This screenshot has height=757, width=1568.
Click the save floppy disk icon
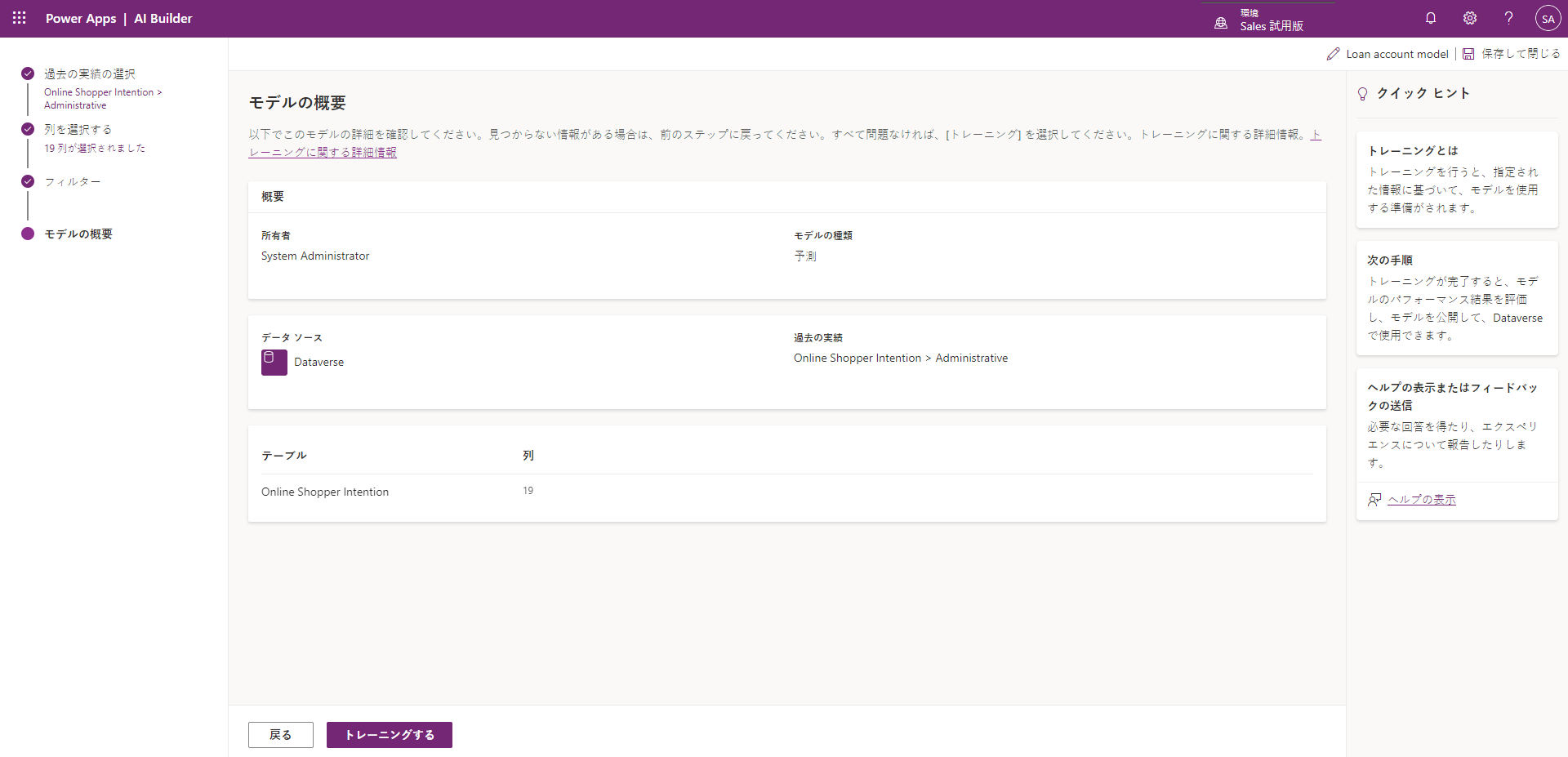(x=1468, y=54)
